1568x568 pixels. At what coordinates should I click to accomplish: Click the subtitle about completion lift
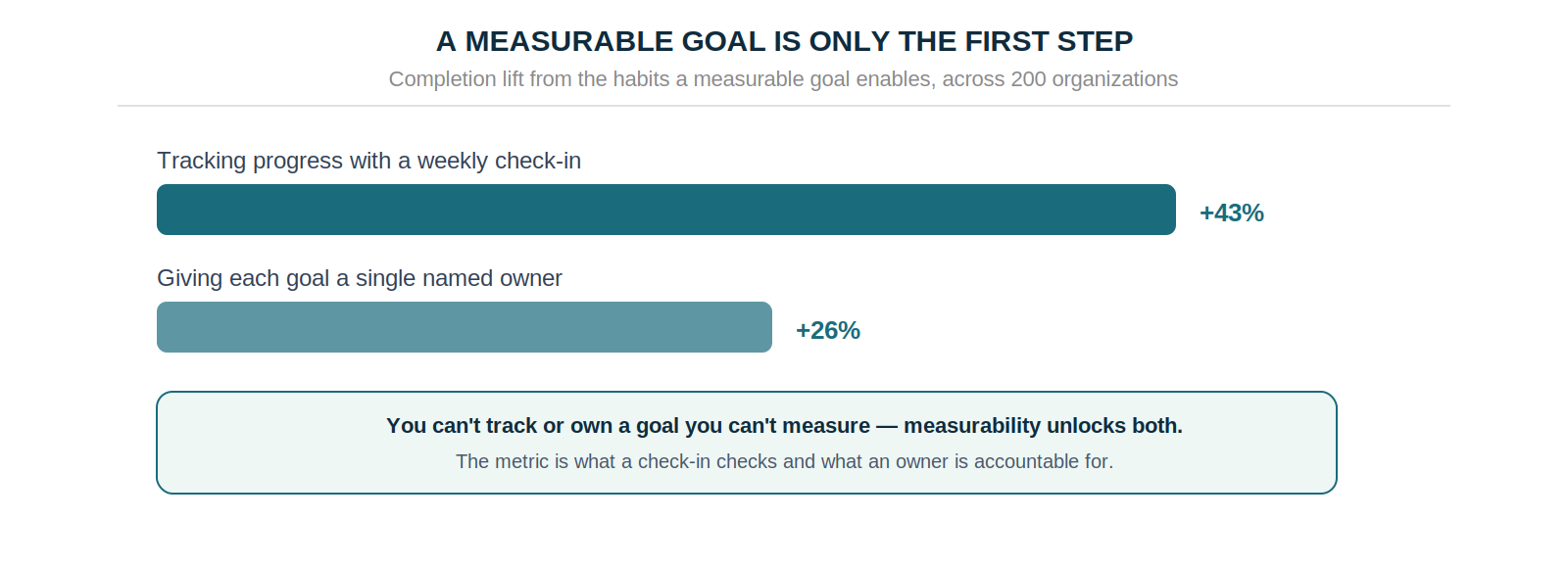click(x=784, y=79)
